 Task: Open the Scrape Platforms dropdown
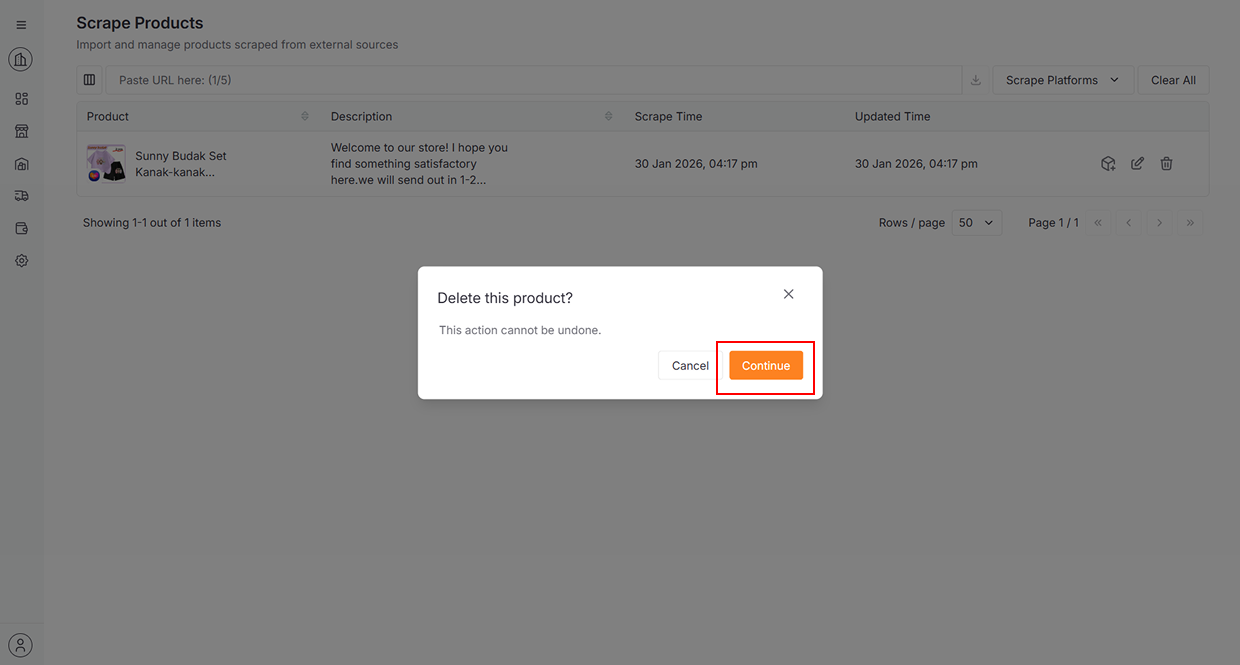pos(1062,79)
